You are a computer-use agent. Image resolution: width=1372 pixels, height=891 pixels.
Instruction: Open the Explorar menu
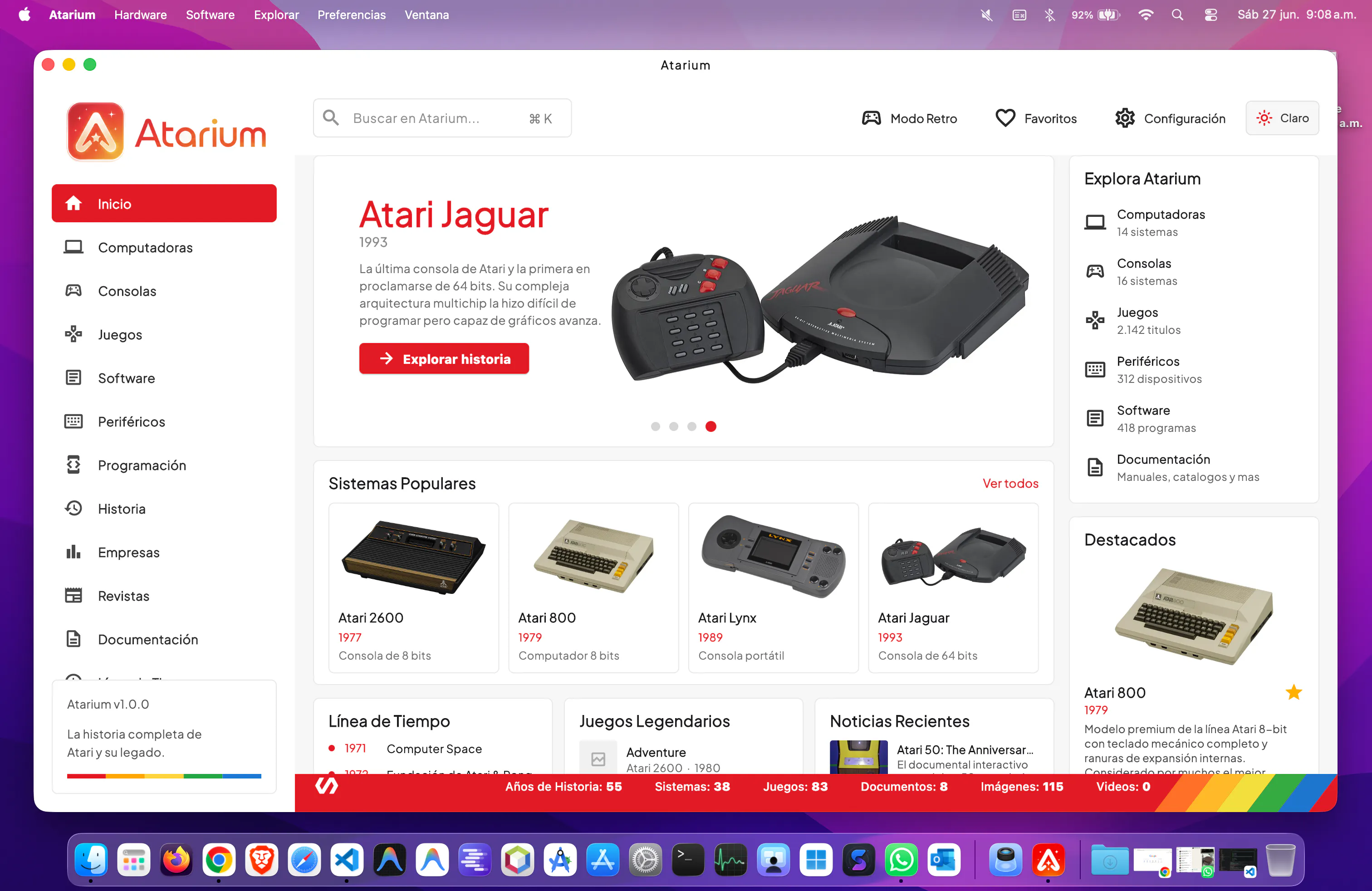[x=276, y=15]
